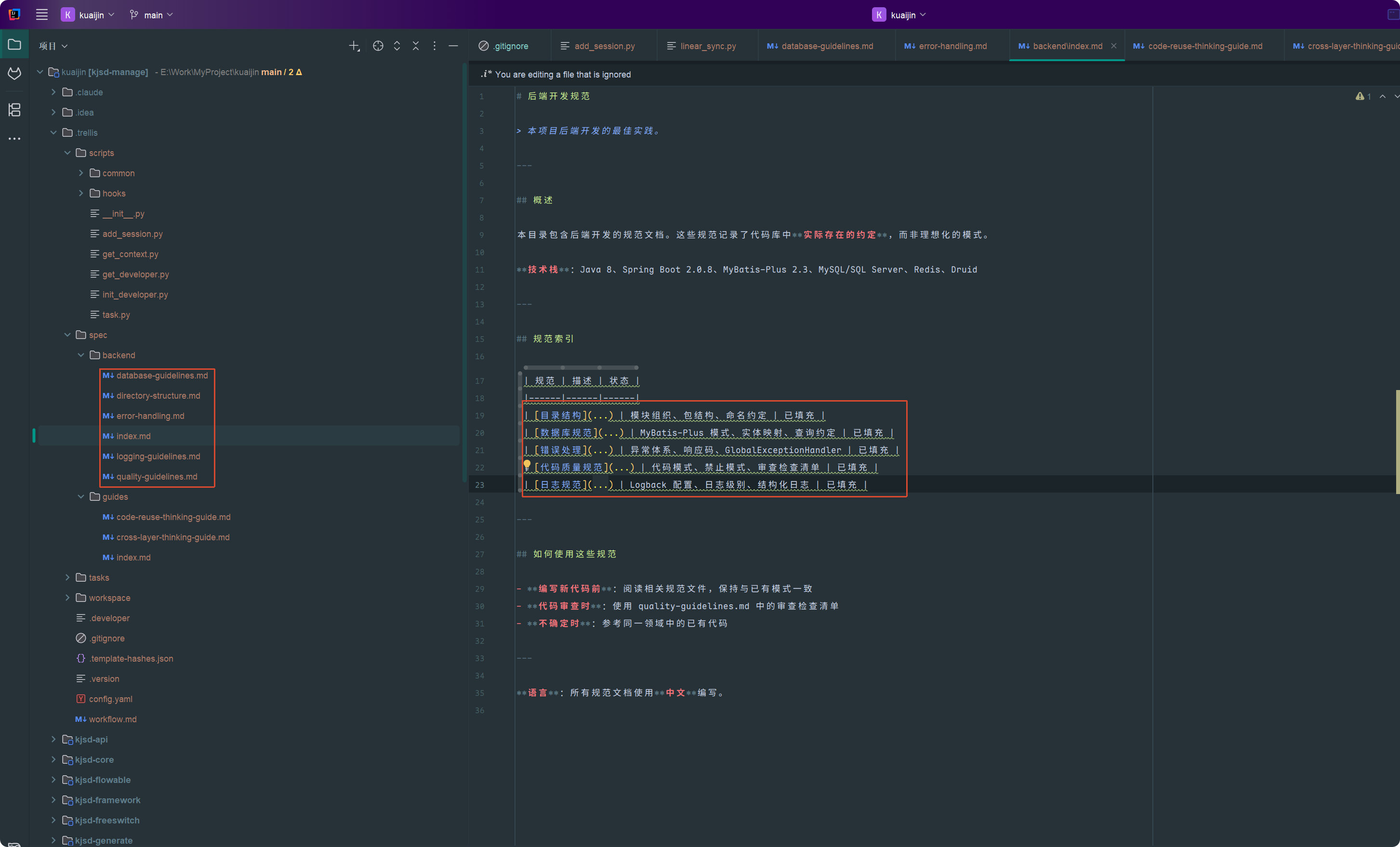Open Project panel options vertical dots
This screenshot has height=847, width=1400.
coord(435,46)
